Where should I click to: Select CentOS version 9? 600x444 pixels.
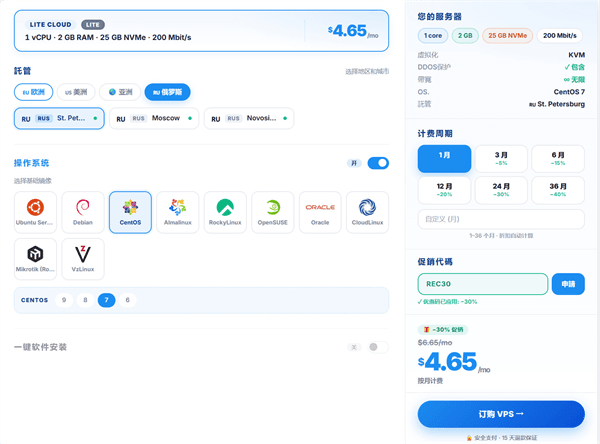[64, 300]
